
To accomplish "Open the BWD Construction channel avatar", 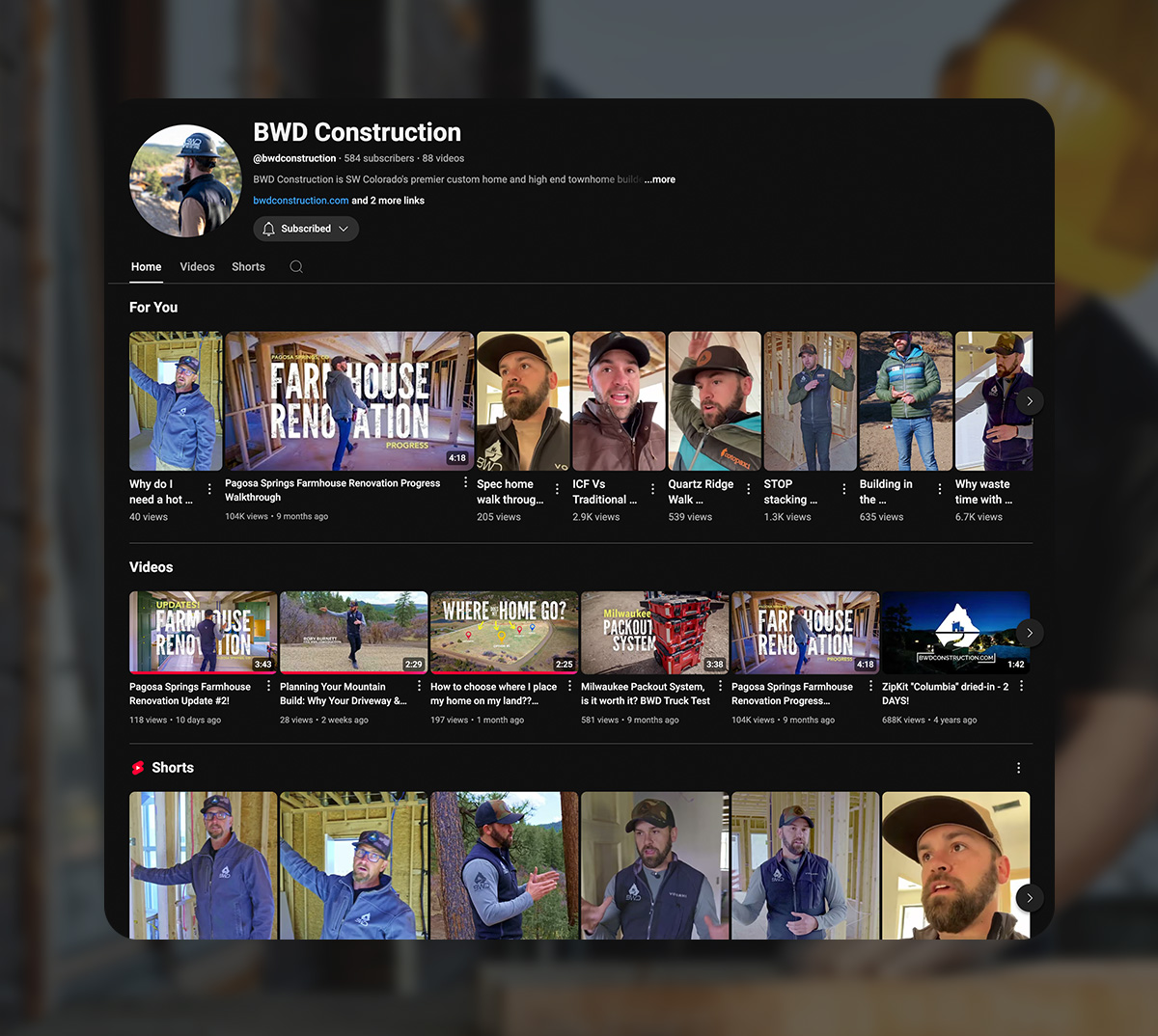I will click(x=185, y=180).
